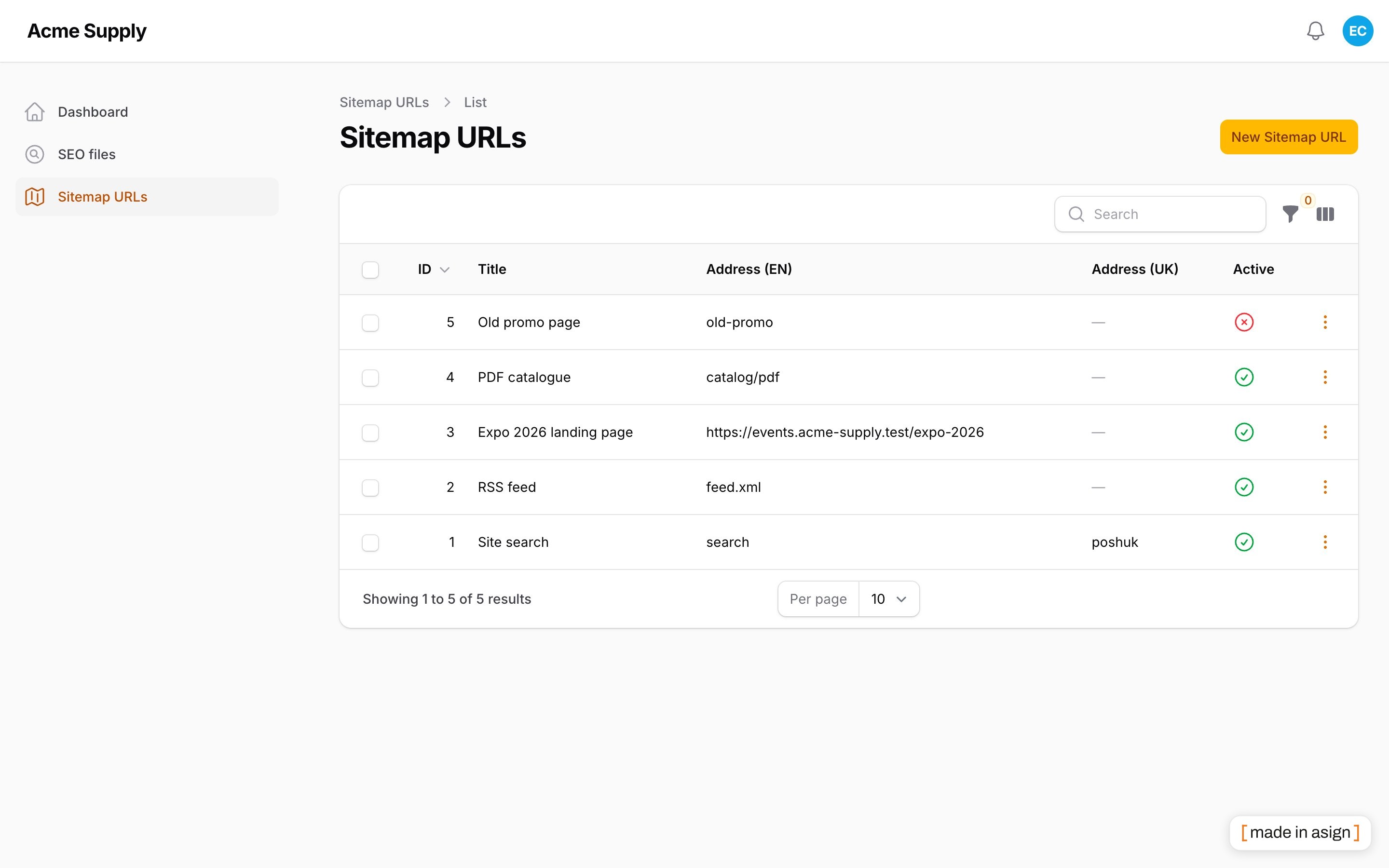This screenshot has height=868, width=1389.
Task: Click the address https://events.acme-supply.test/expo-2026
Action: 845,432
